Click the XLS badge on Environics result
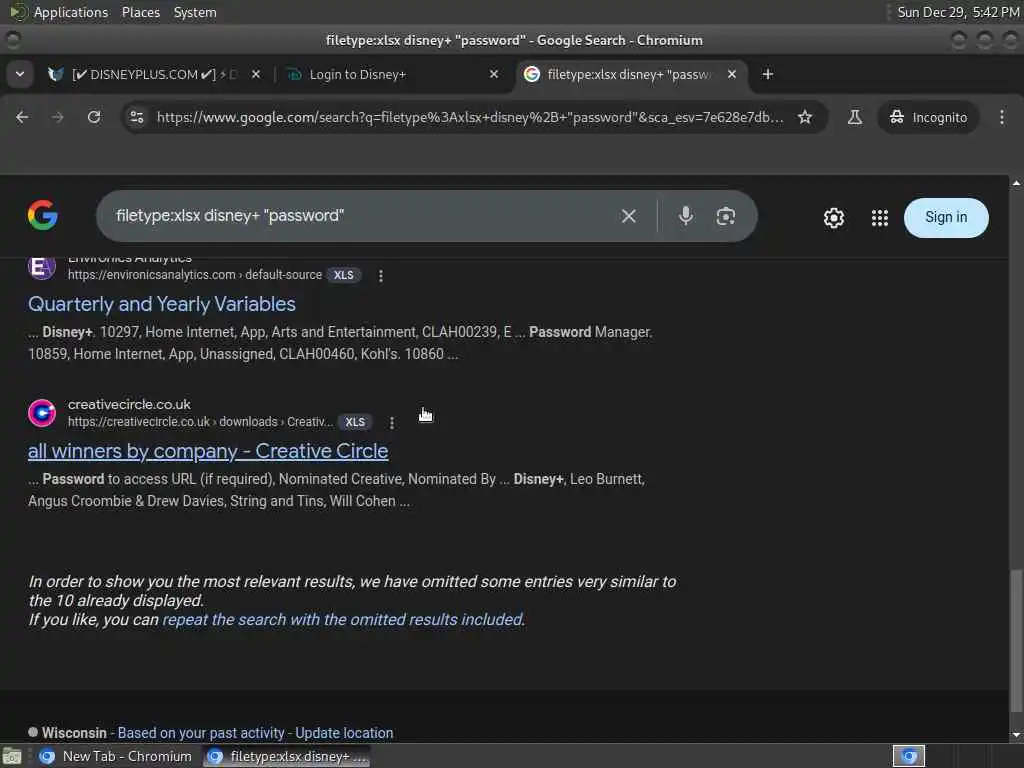 (344, 275)
